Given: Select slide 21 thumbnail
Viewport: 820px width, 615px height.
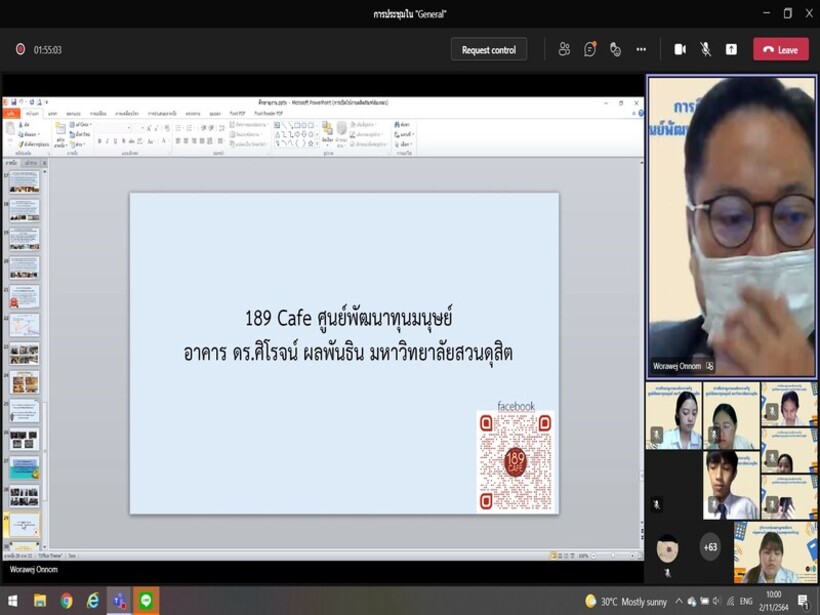Looking at the screenshot, I should pos(24,297).
